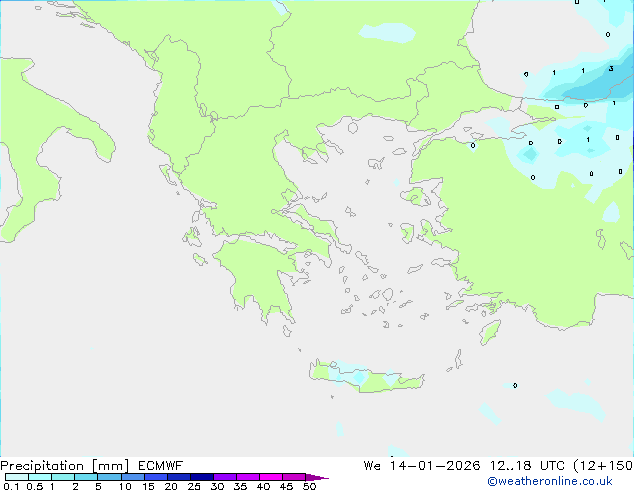Pick the 25 mm navy legend swatch
Screen dimensions: 634x490
pos(202,477)
